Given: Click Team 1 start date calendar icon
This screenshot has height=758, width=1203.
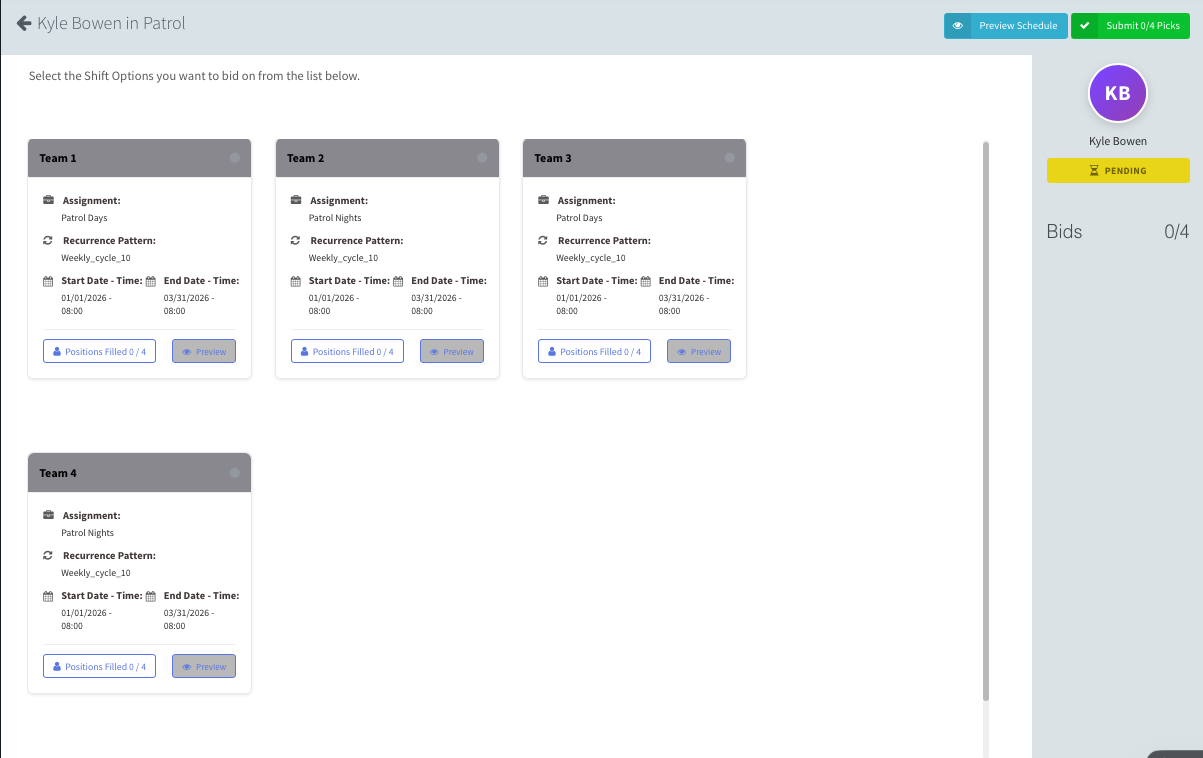Looking at the screenshot, I should tap(48, 281).
